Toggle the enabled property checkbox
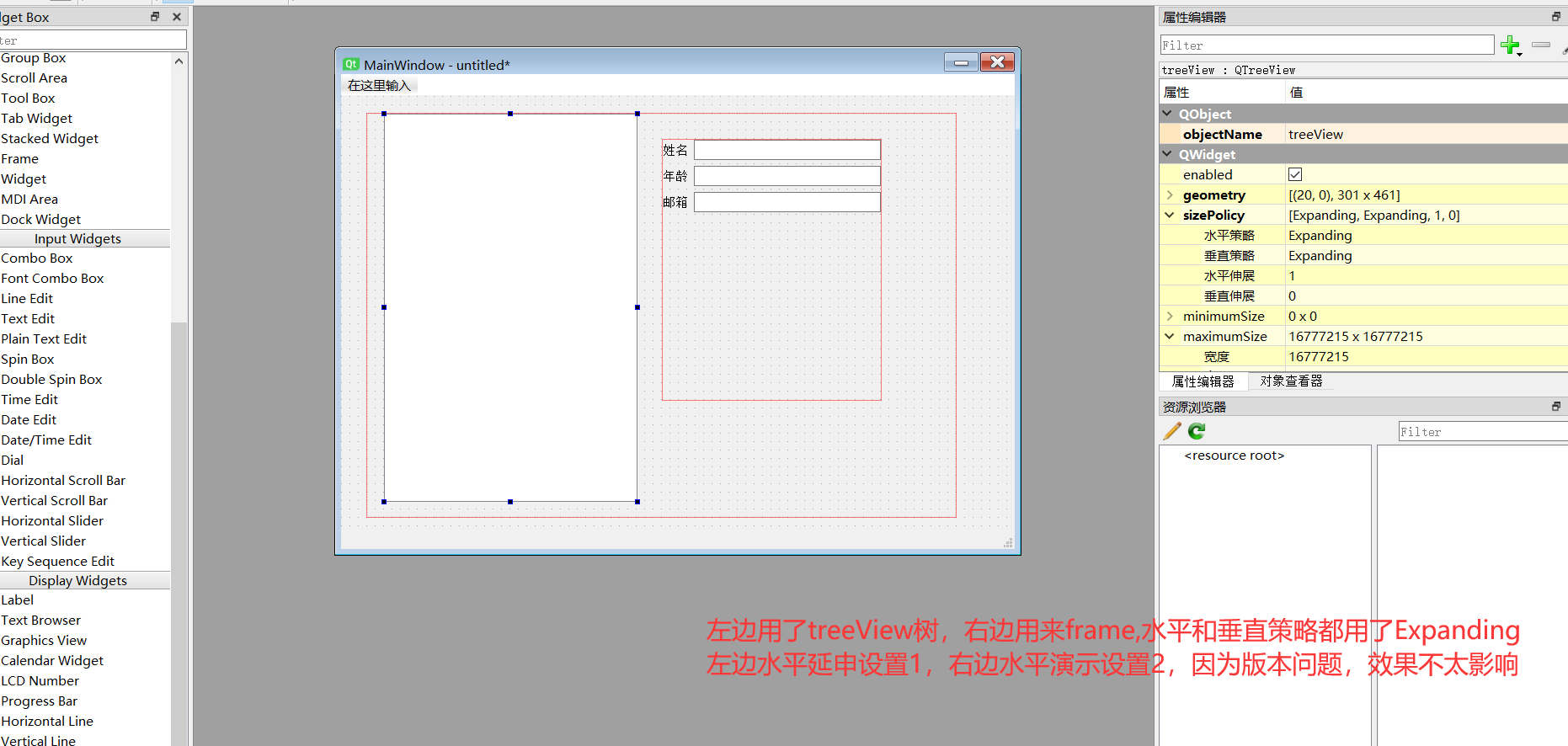The image size is (1568, 746). point(1295,174)
